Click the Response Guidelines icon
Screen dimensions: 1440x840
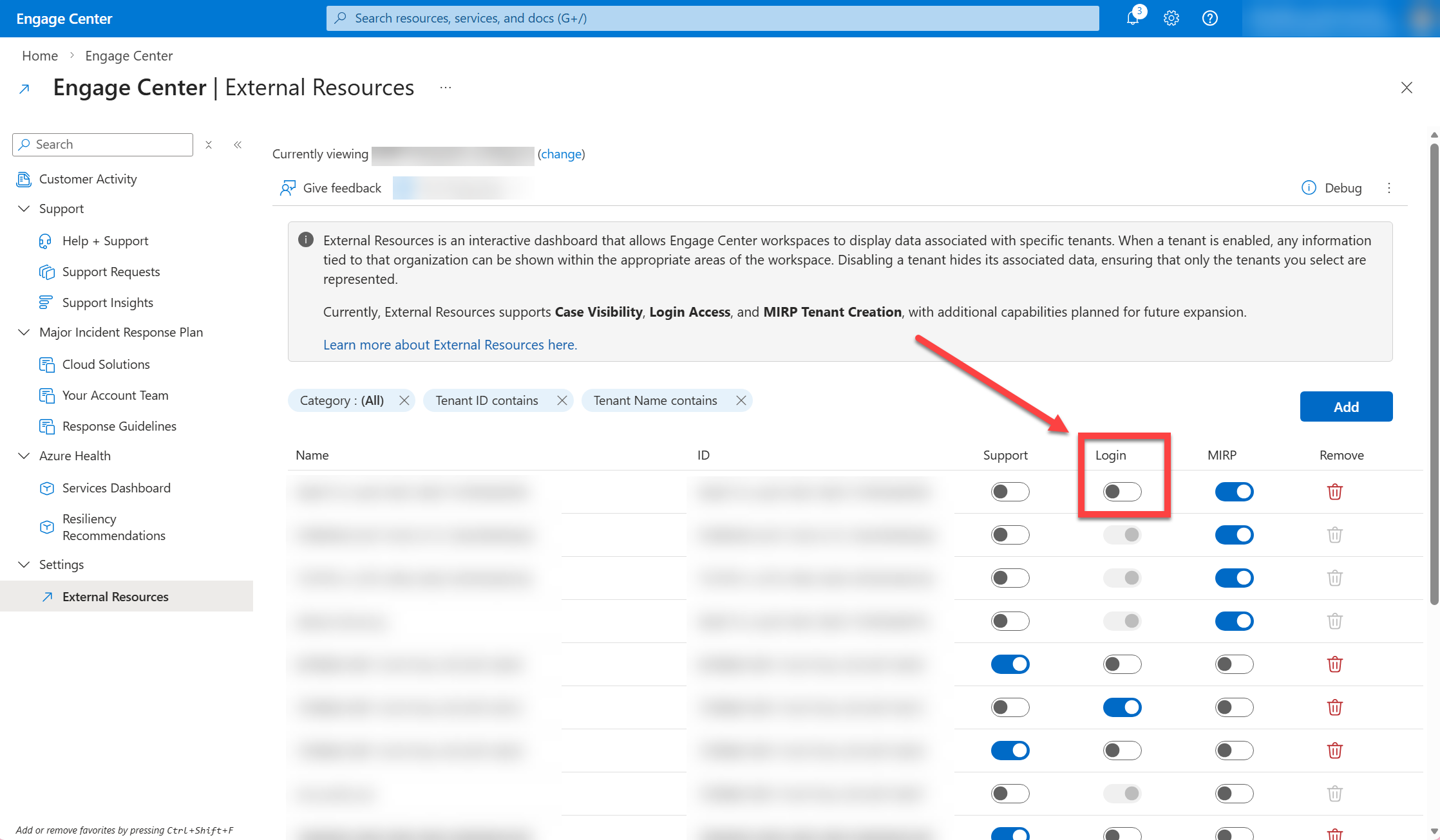click(47, 427)
